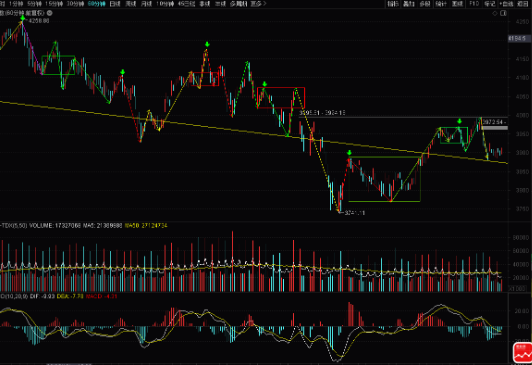Viewport: 532px width, 365px height.
Task: Switch to the 日线 daily period
Action: click(115, 4)
